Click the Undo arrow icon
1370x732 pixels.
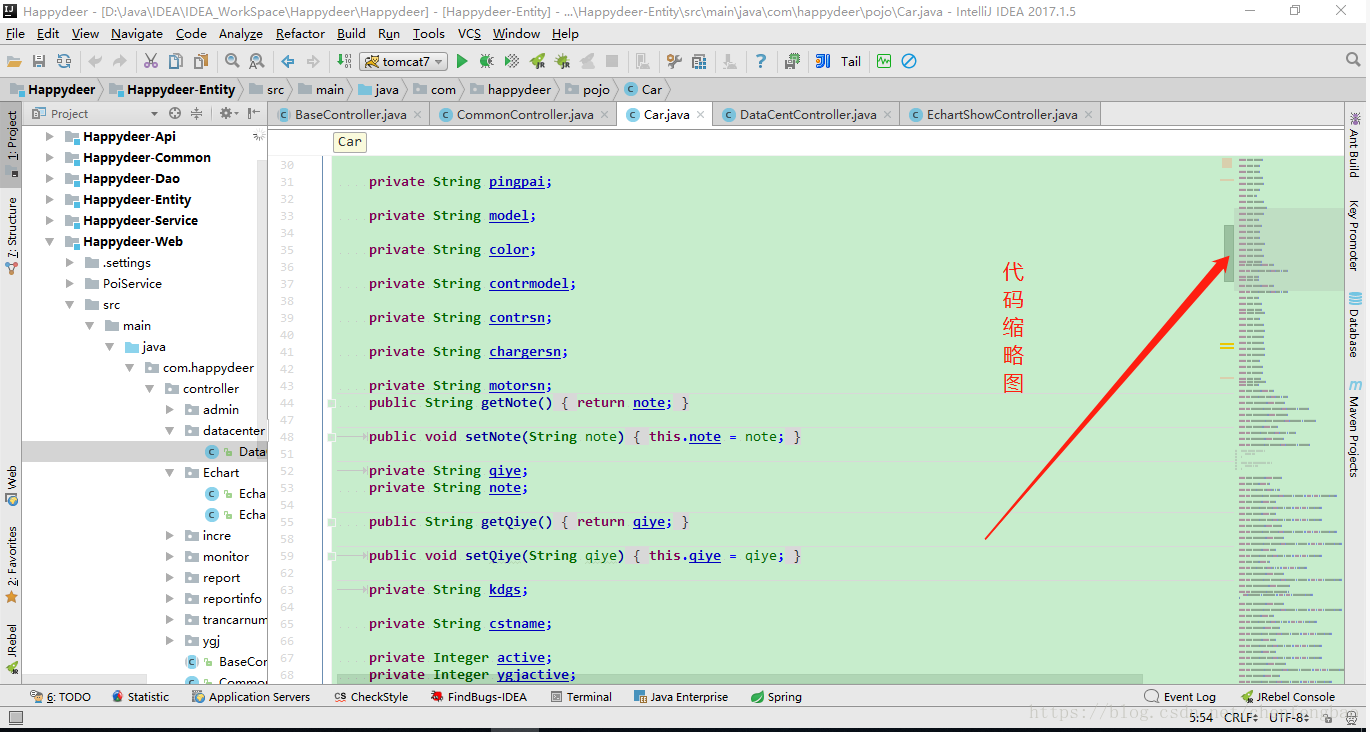[96, 61]
